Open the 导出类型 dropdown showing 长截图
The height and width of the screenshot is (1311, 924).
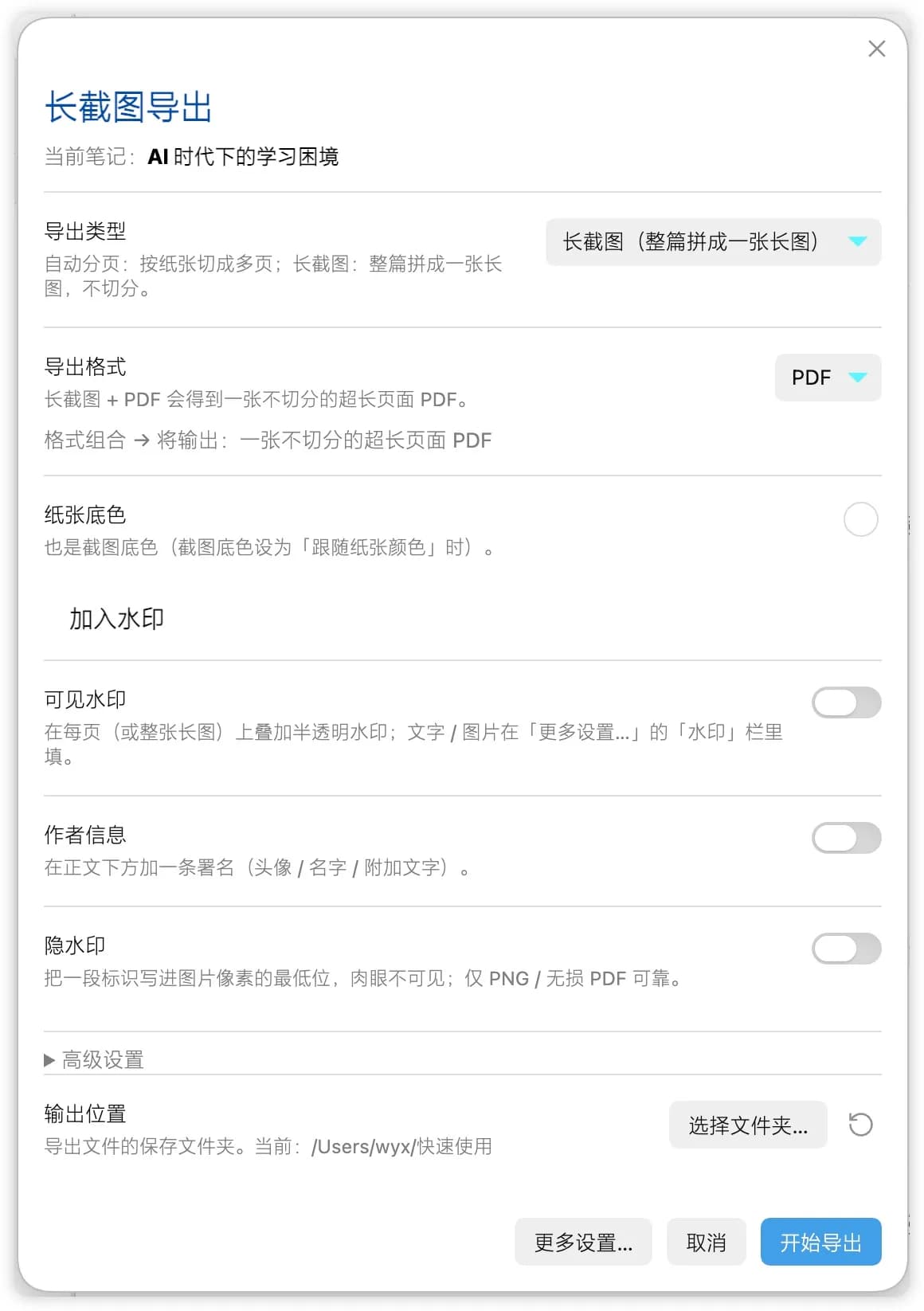tap(713, 241)
